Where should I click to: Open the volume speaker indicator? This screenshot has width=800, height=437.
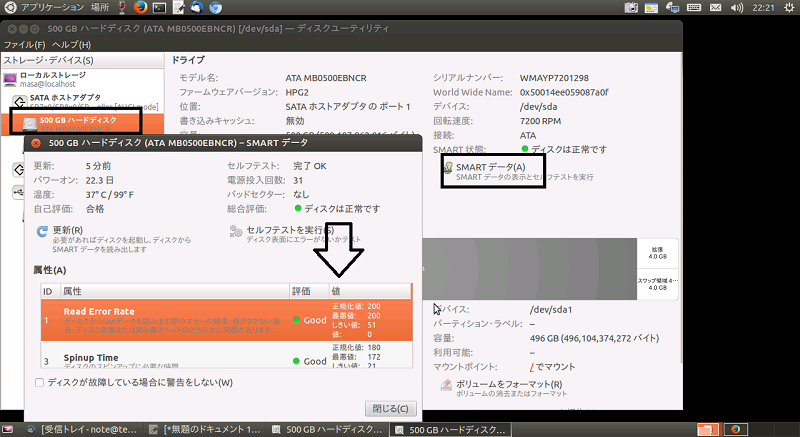coord(737,8)
